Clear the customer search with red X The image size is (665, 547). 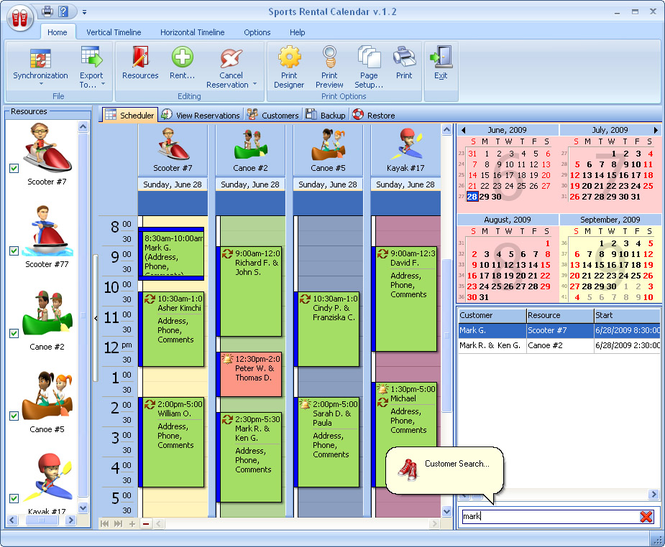646,516
